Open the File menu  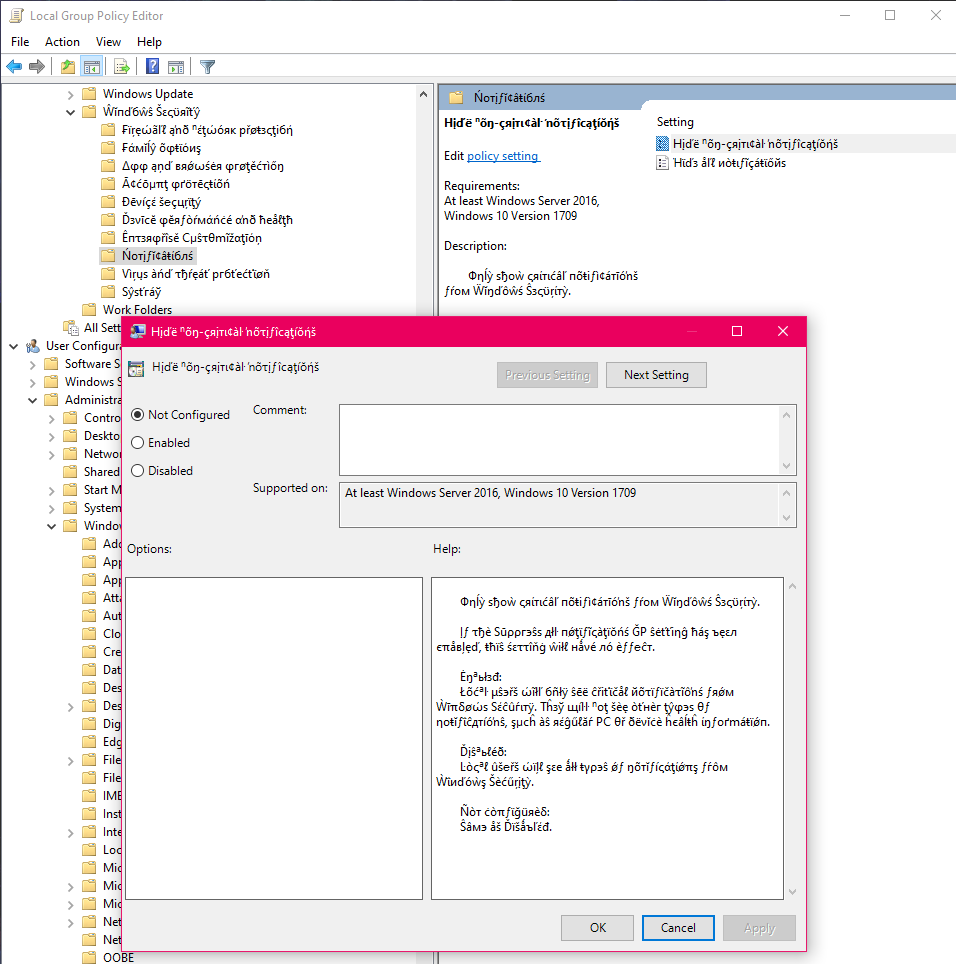point(20,42)
